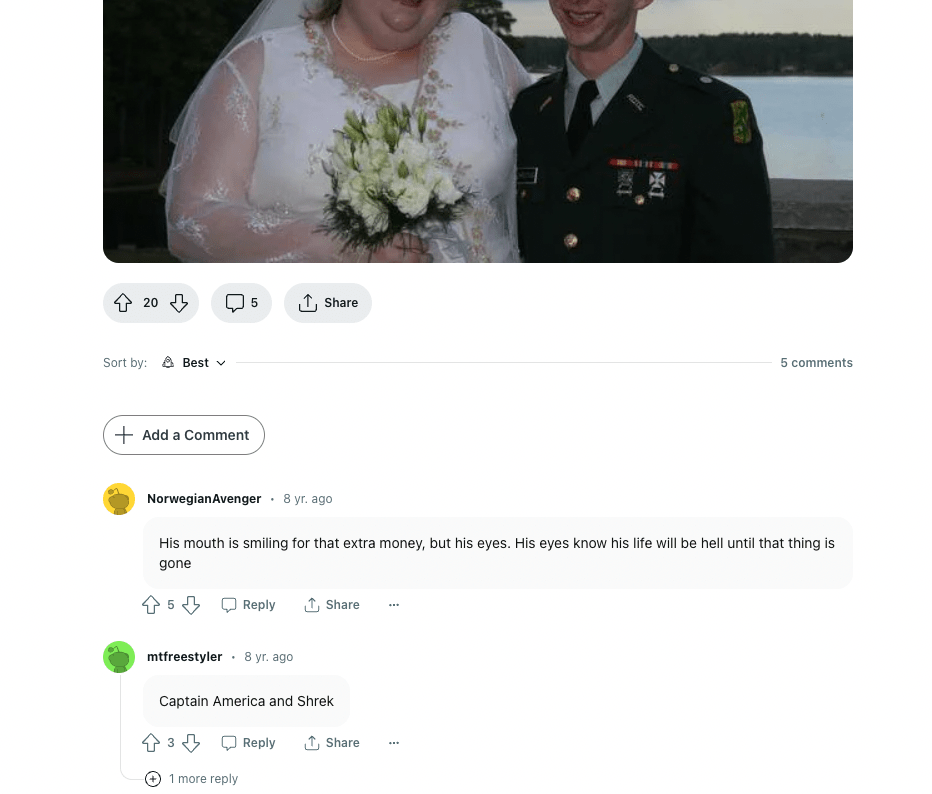Upvote mtfreestyler's Shrek comment

[x=151, y=743]
